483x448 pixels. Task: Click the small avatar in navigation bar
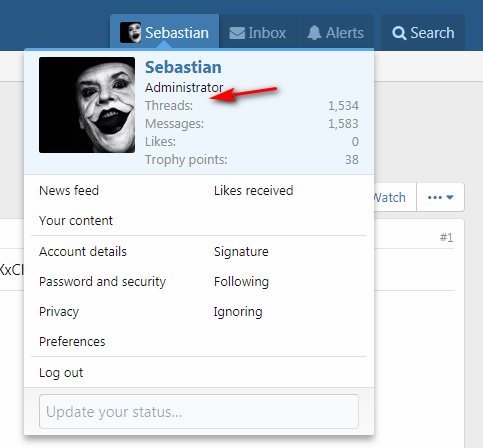(x=130, y=33)
